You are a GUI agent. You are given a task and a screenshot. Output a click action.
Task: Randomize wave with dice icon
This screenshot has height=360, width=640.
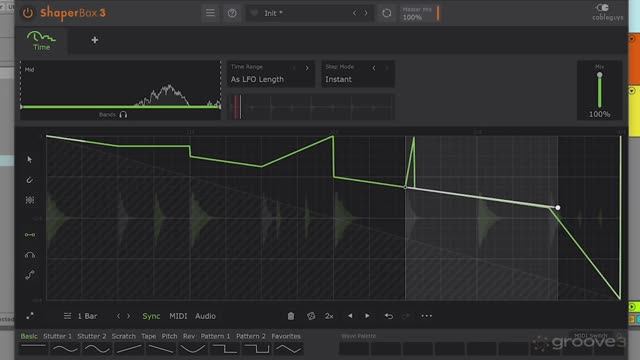click(x=311, y=316)
